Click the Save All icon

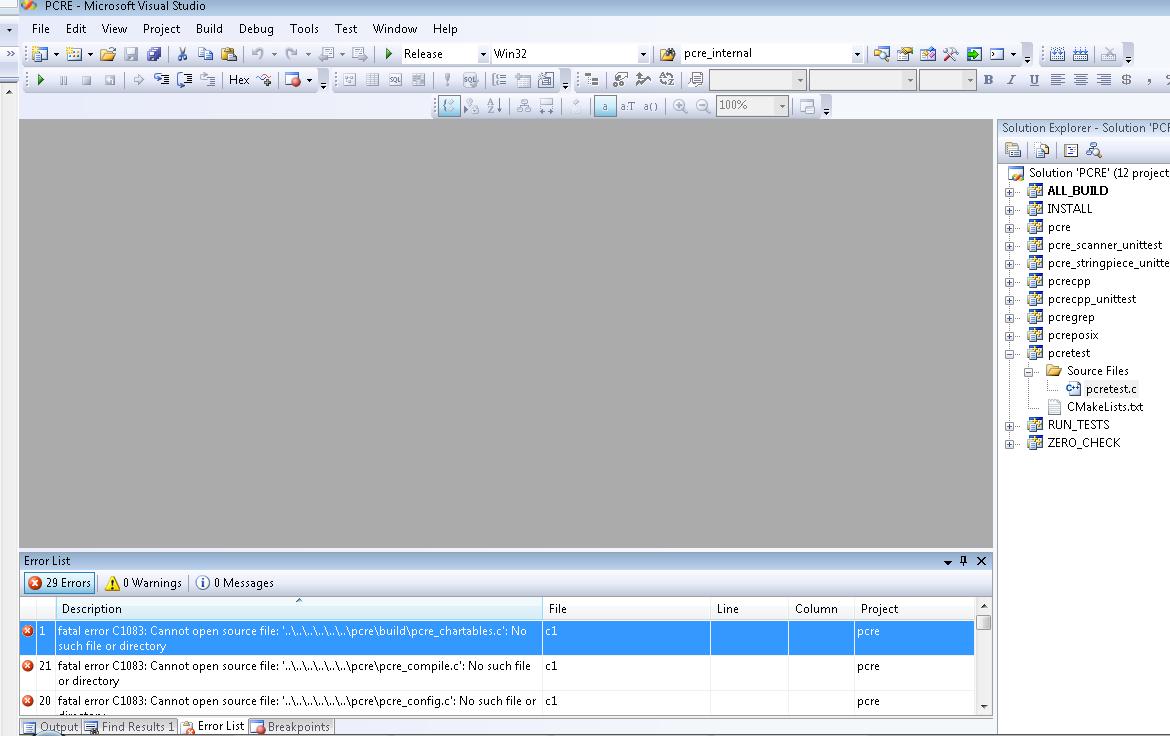pos(154,54)
